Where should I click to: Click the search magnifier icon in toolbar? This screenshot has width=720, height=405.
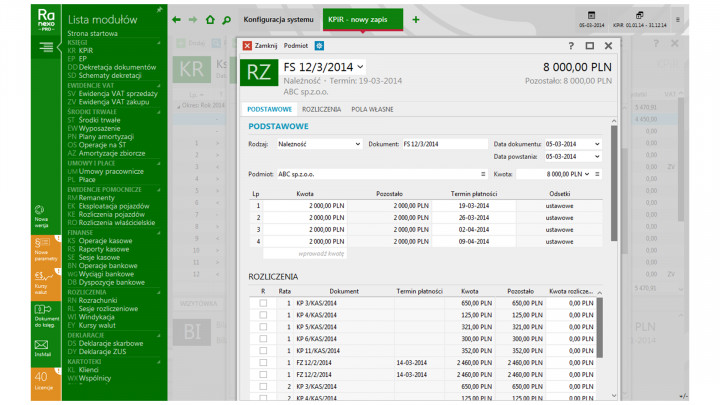226,19
